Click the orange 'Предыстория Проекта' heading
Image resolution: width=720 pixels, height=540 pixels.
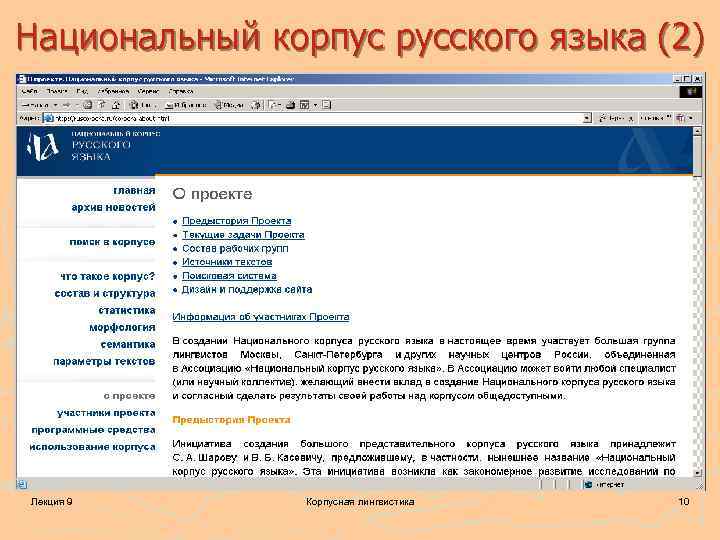tap(231, 420)
